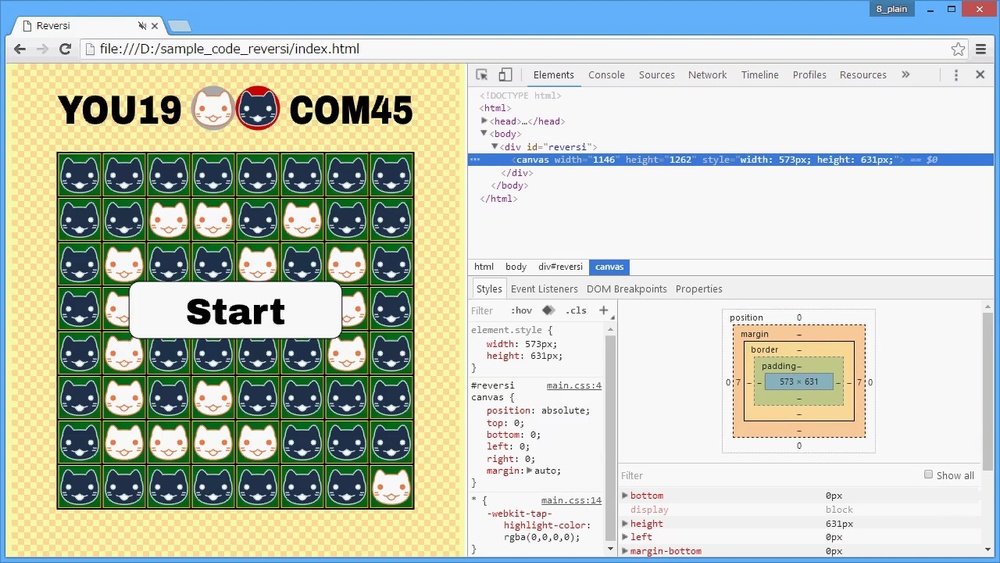Click the position: absolute declaration
1000x563 pixels.
tap(538, 410)
